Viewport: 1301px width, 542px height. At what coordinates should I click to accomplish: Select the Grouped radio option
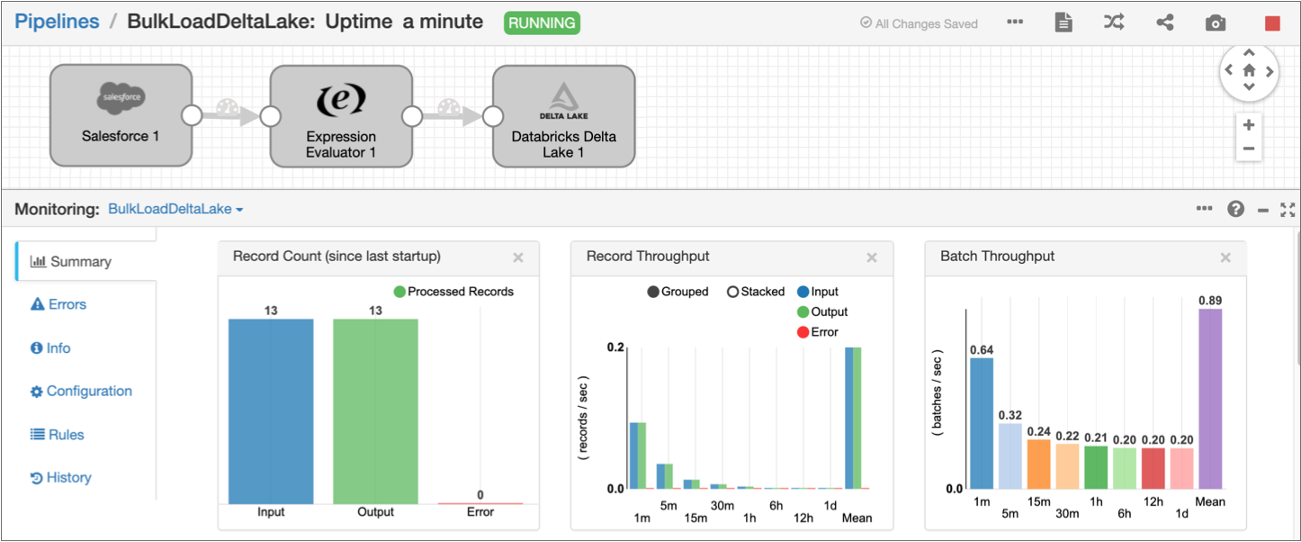click(x=653, y=292)
